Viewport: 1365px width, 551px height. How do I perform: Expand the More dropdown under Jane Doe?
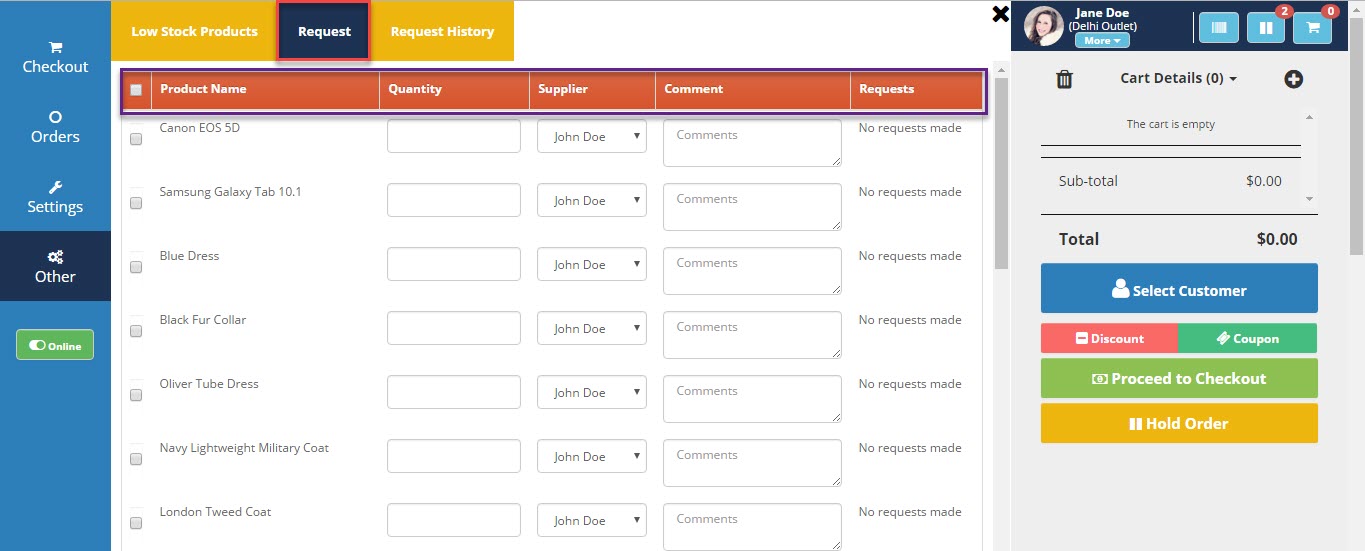pyautogui.click(x=1102, y=41)
